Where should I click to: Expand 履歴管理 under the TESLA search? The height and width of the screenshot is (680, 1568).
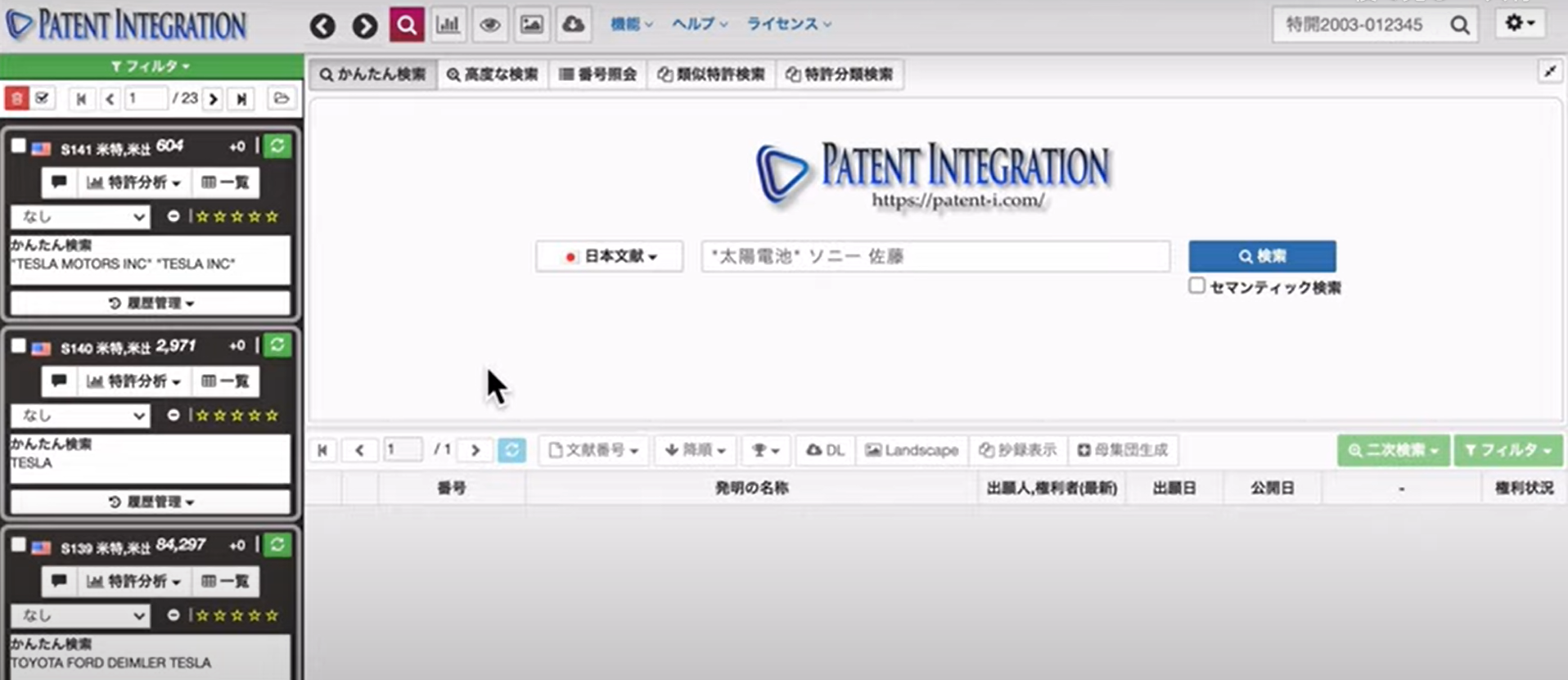(151, 502)
